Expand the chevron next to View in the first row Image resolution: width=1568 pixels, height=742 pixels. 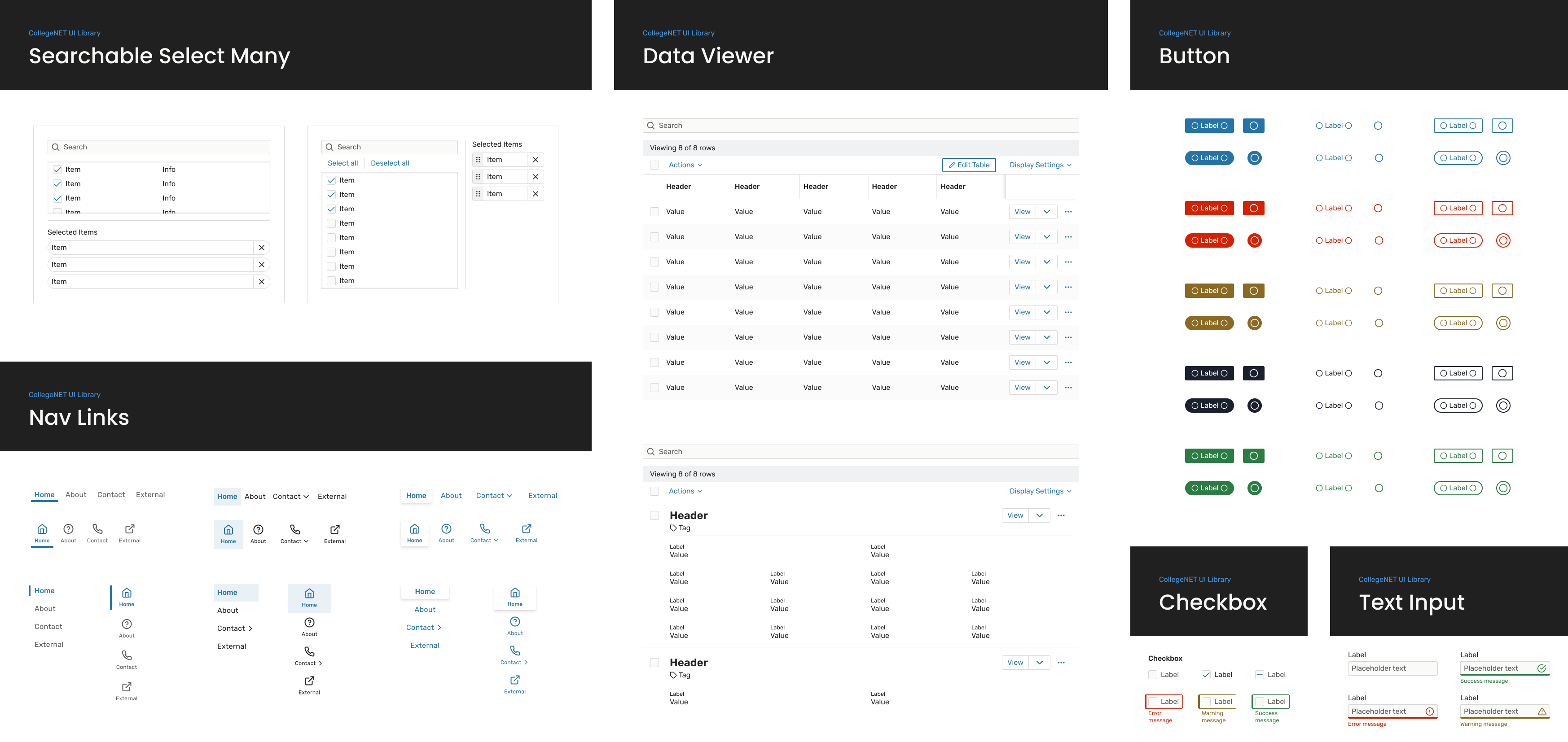1046,212
